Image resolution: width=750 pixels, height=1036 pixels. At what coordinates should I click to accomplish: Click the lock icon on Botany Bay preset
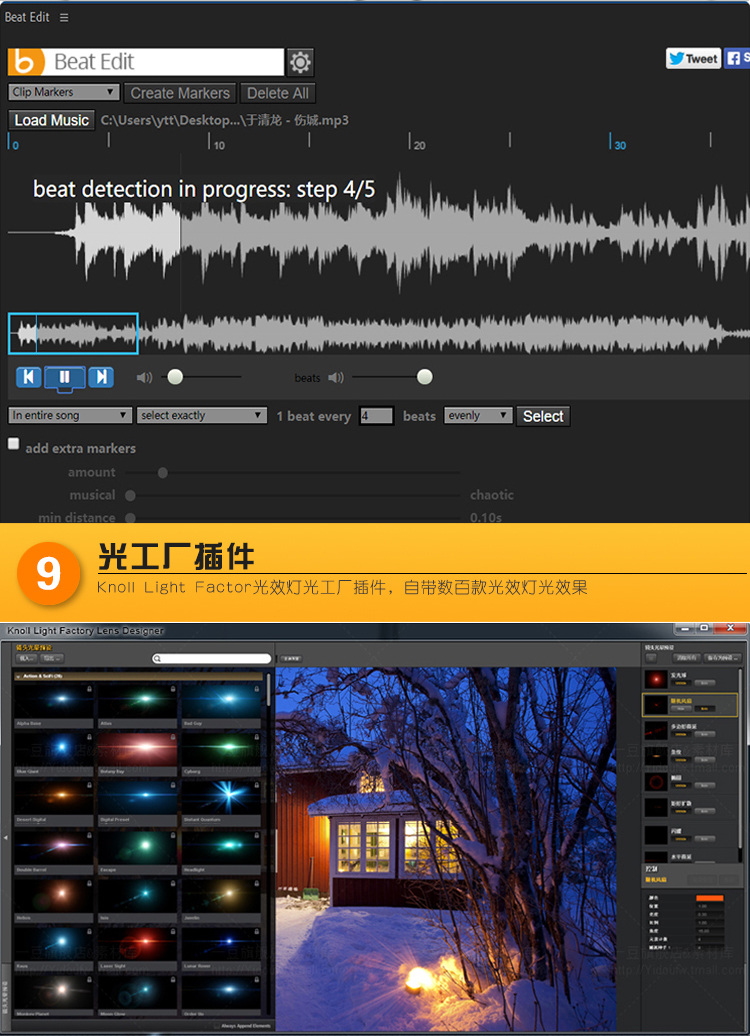pos(172,736)
